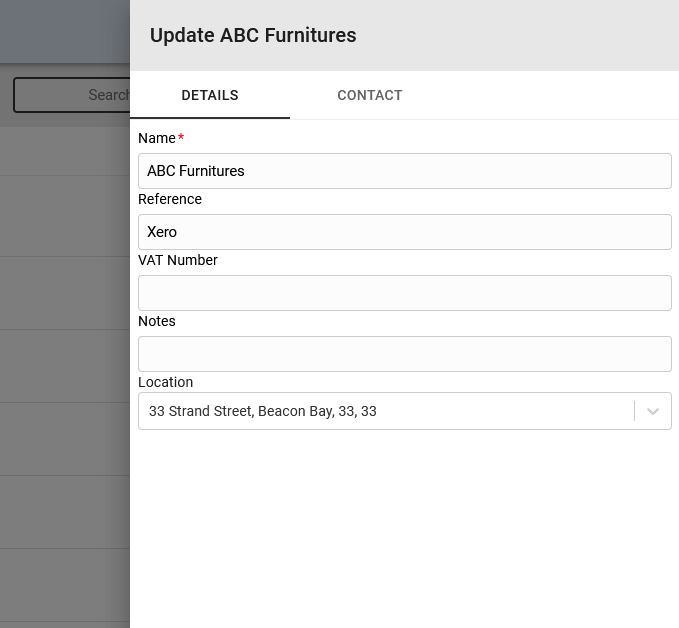Viewport: 679px width, 628px height.
Task: Click the empty Notes field
Action: click(404, 354)
